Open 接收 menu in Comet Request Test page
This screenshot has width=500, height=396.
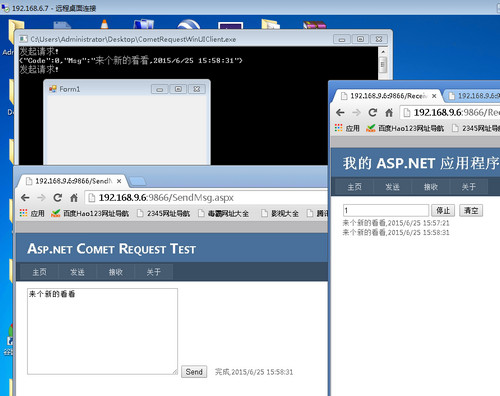116,272
